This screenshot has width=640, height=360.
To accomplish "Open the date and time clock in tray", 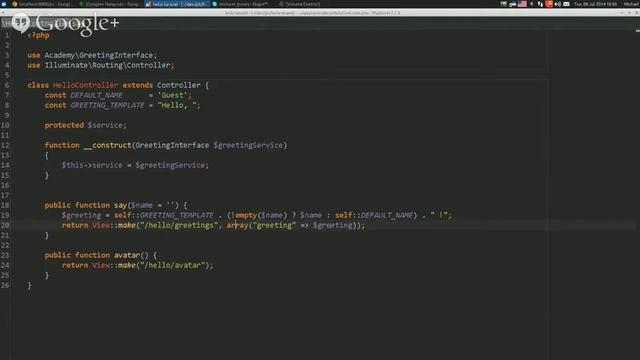I will 596,4.
